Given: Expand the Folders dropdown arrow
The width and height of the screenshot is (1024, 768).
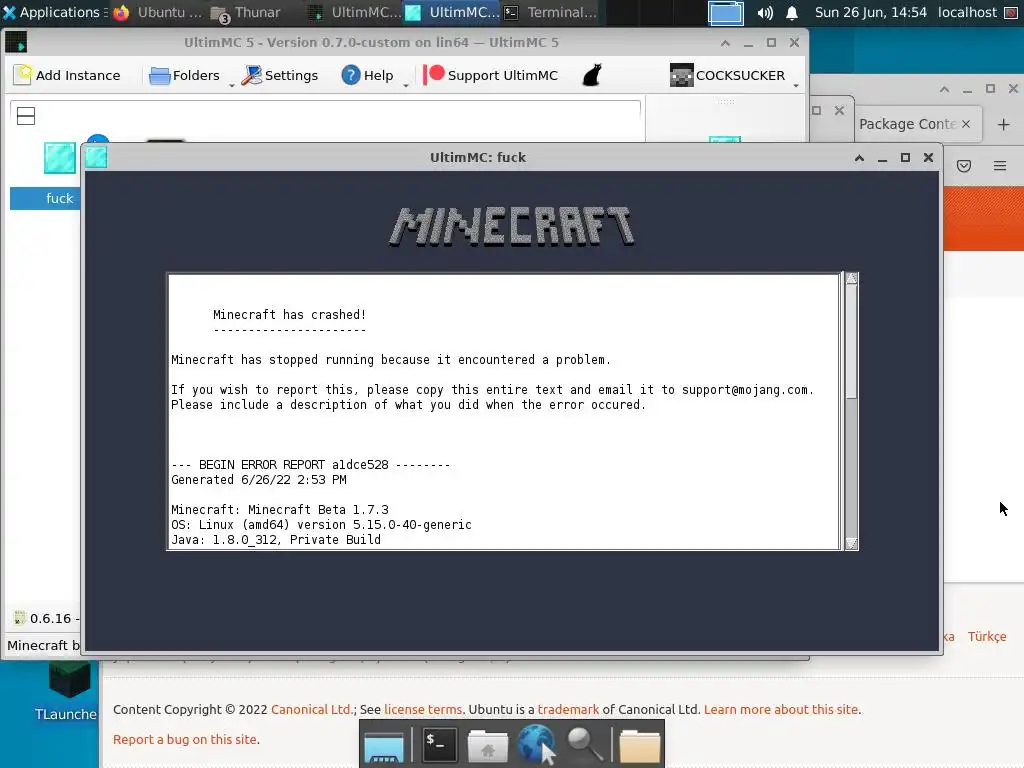Looking at the screenshot, I should pyautogui.click(x=231, y=86).
